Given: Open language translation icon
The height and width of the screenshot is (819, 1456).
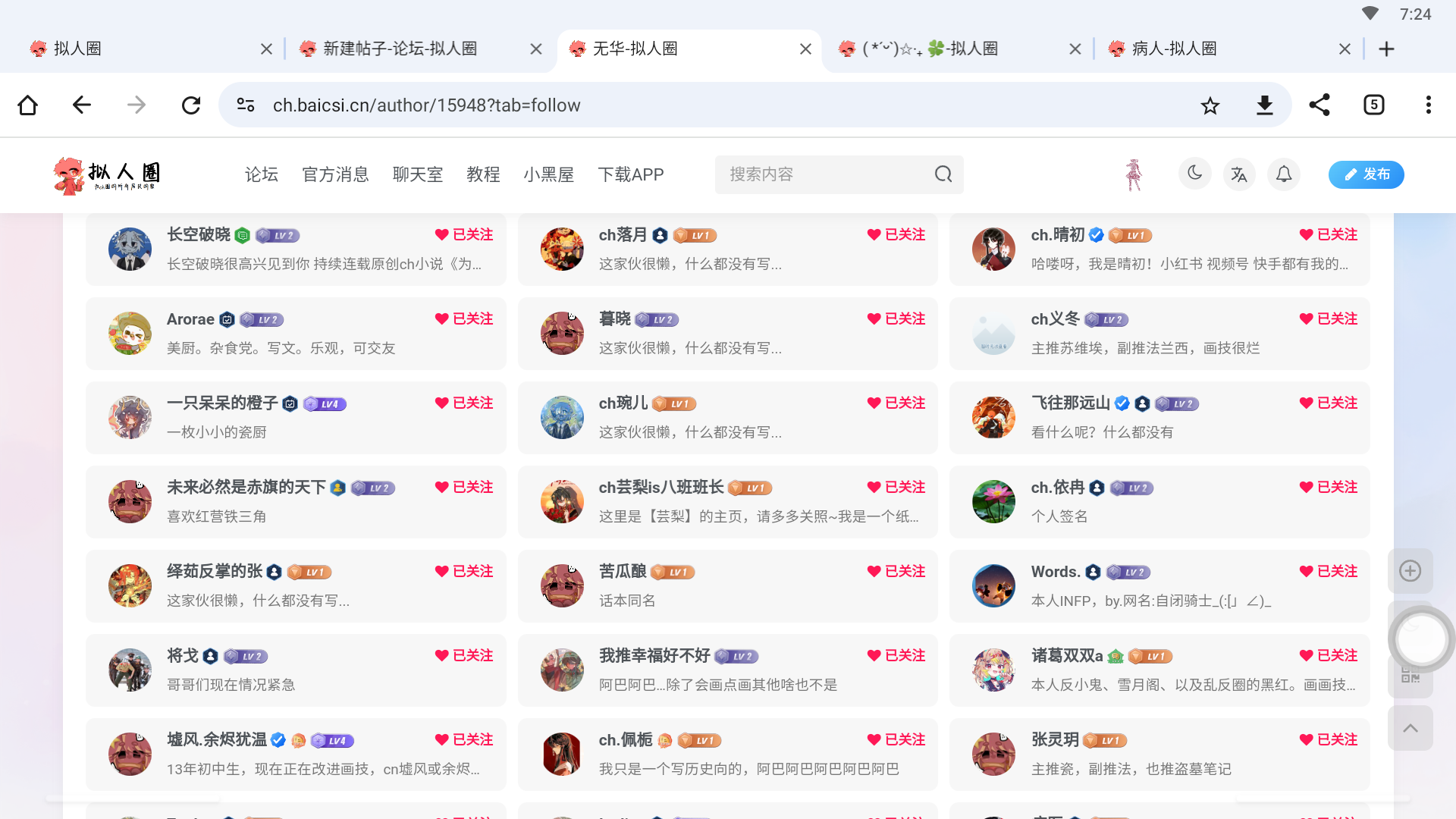Looking at the screenshot, I should tap(1239, 174).
